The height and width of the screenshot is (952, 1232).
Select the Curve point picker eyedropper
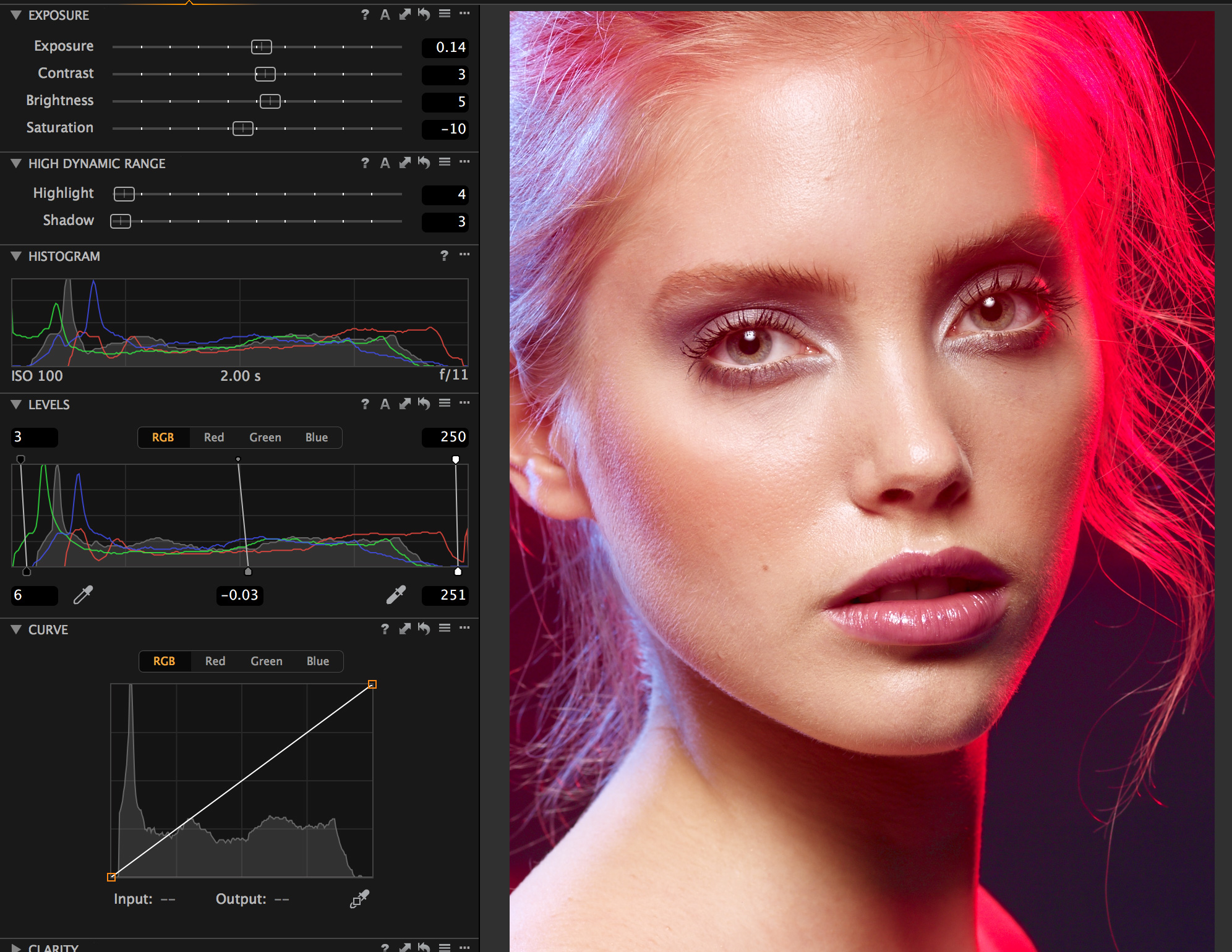coord(359,899)
